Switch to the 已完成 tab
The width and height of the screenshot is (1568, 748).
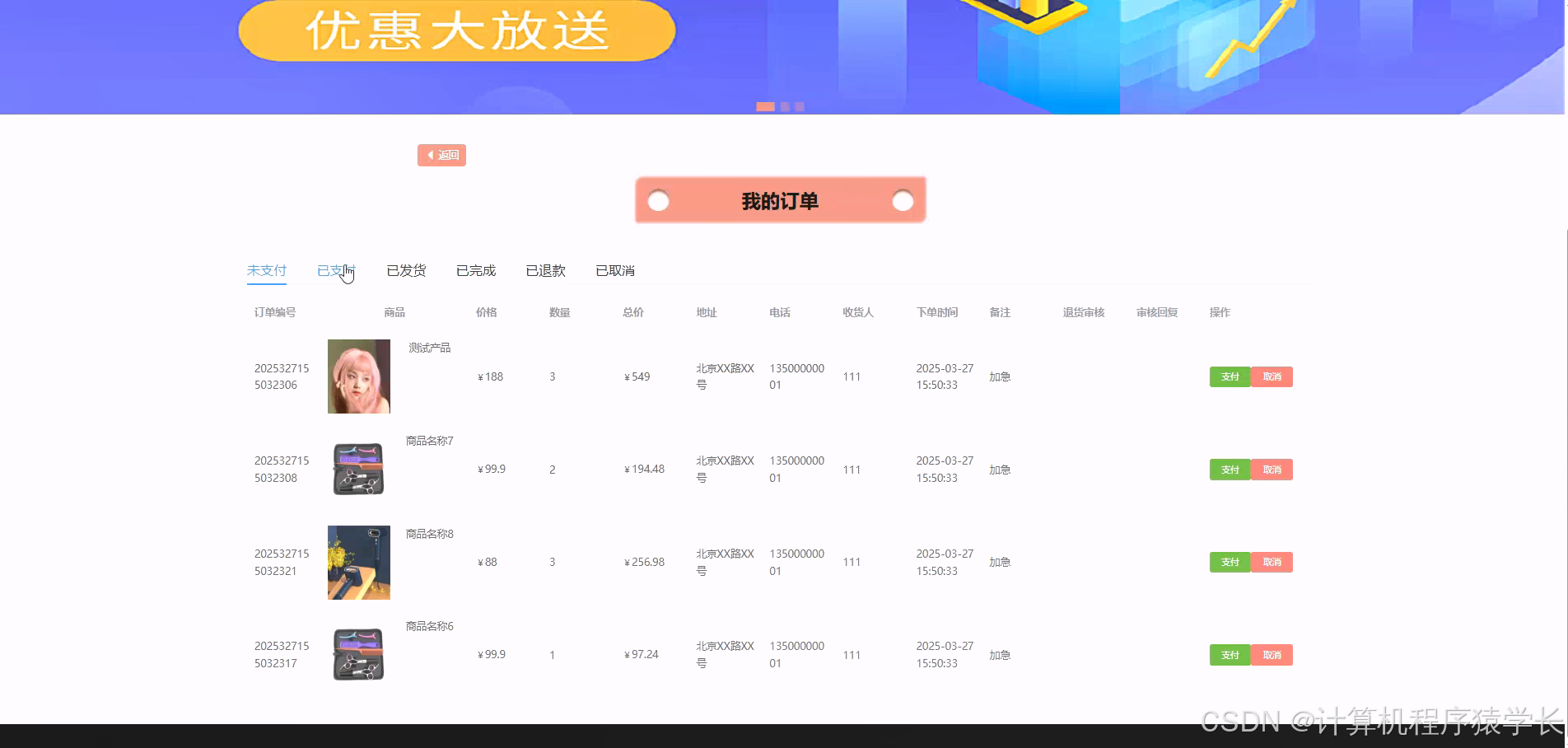pyautogui.click(x=475, y=270)
